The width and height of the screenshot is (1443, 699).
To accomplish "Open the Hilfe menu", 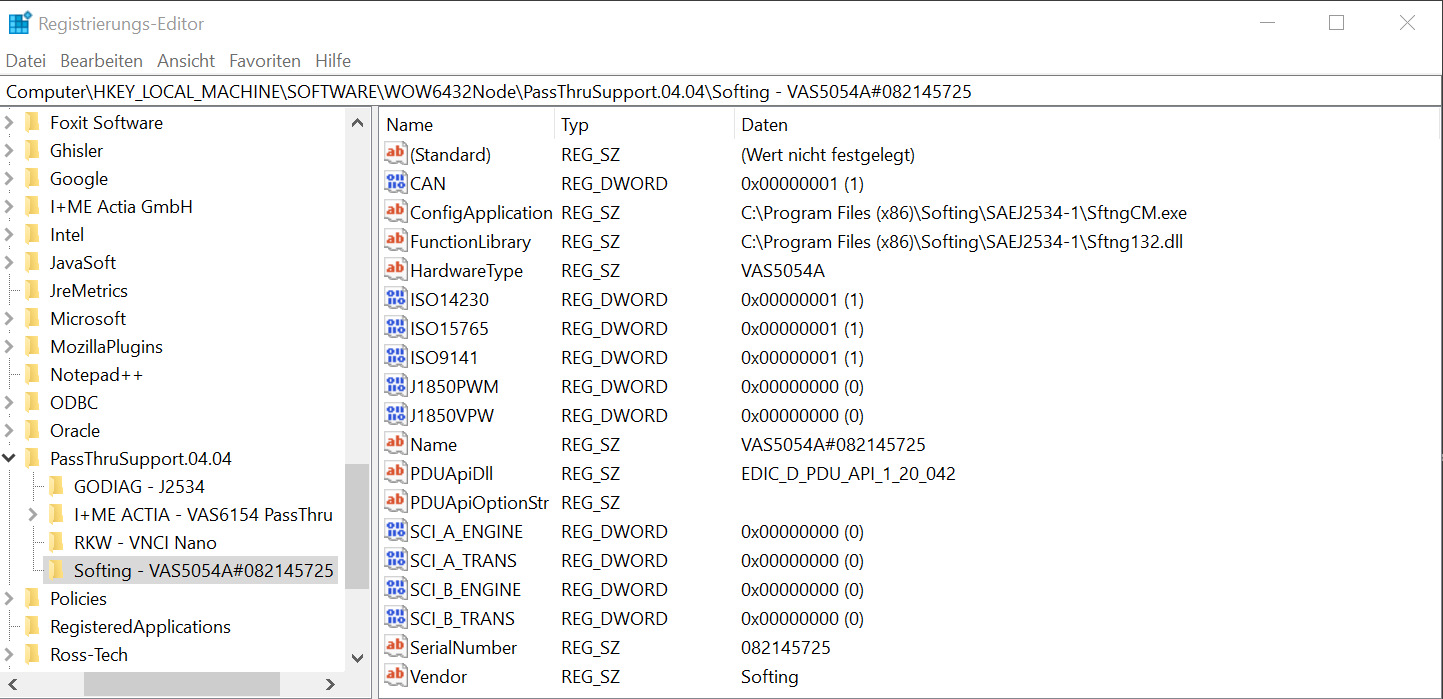I will click(x=333, y=61).
